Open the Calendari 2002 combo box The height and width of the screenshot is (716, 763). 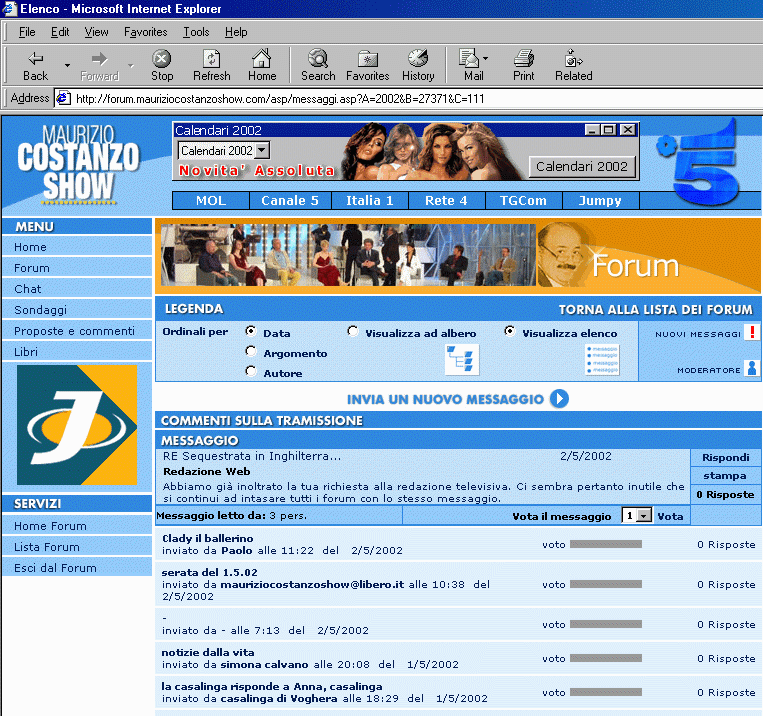tap(224, 150)
